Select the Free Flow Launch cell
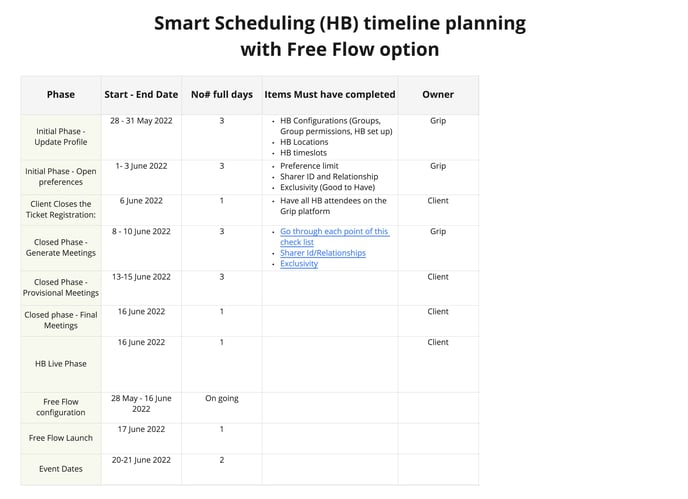This screenshot has width=688, height=499. pyautogui.click(x=61, y=438)
